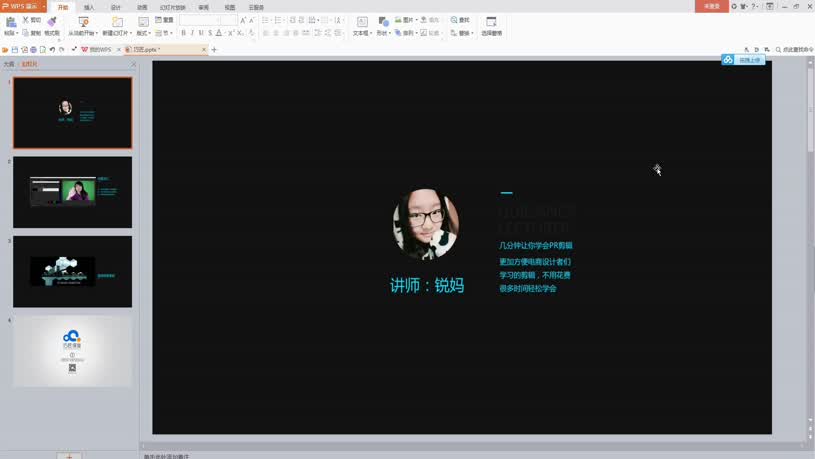Click the new document tab plus button
The width and height of the screenshot is (815, 459).
(214, 49)
